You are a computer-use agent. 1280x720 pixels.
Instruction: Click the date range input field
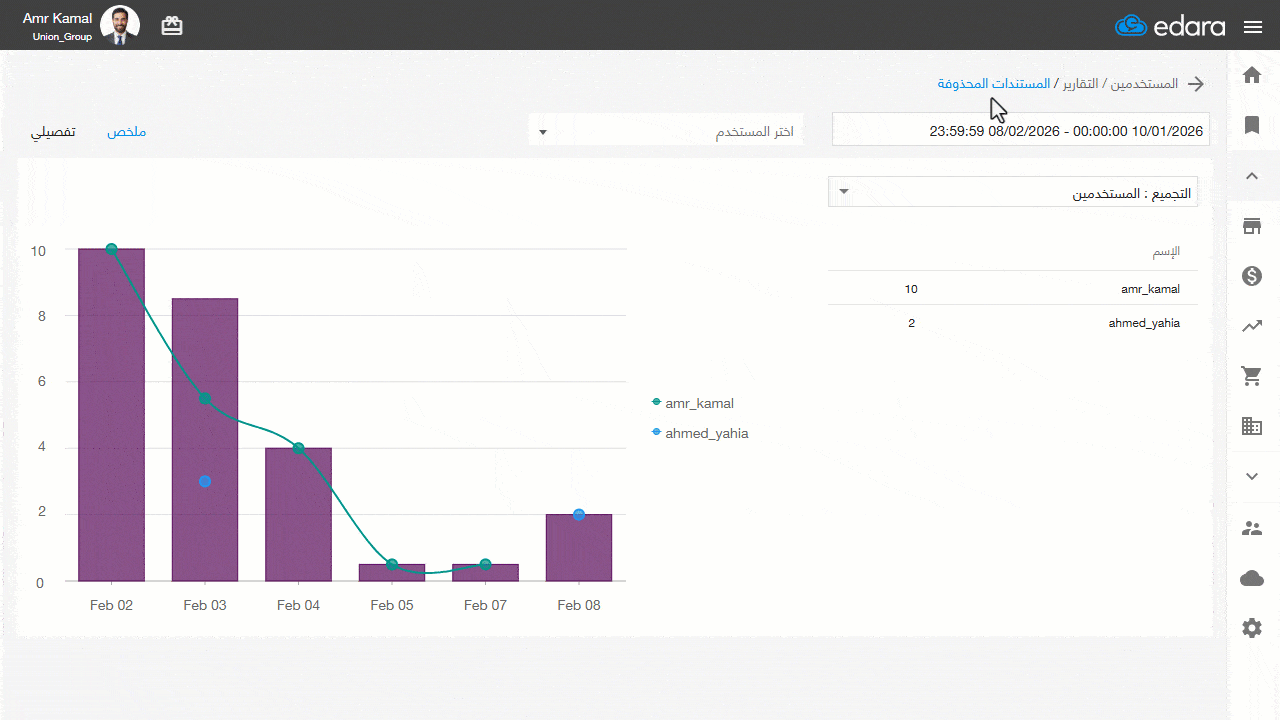[x=1020, y=130]
